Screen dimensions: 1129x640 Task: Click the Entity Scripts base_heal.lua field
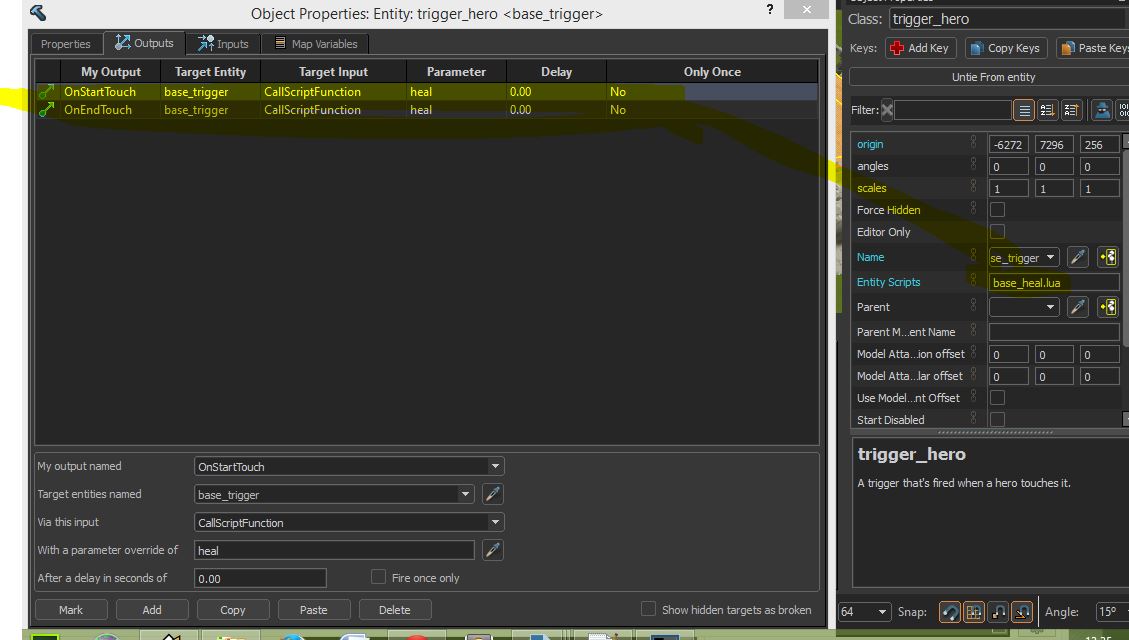coord(1053,283)
